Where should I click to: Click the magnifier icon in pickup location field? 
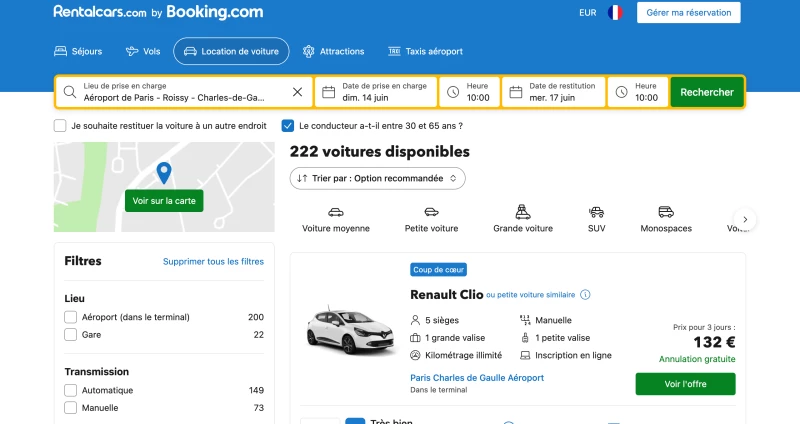(x=69, y=92)
